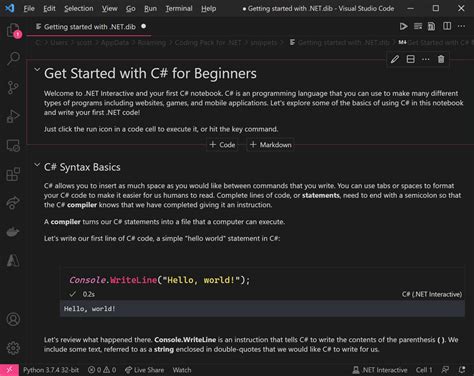The height and width of the screenshot is (376, 474).
Task: Open the Manage gear icon
Action: [x=13, y=348]
